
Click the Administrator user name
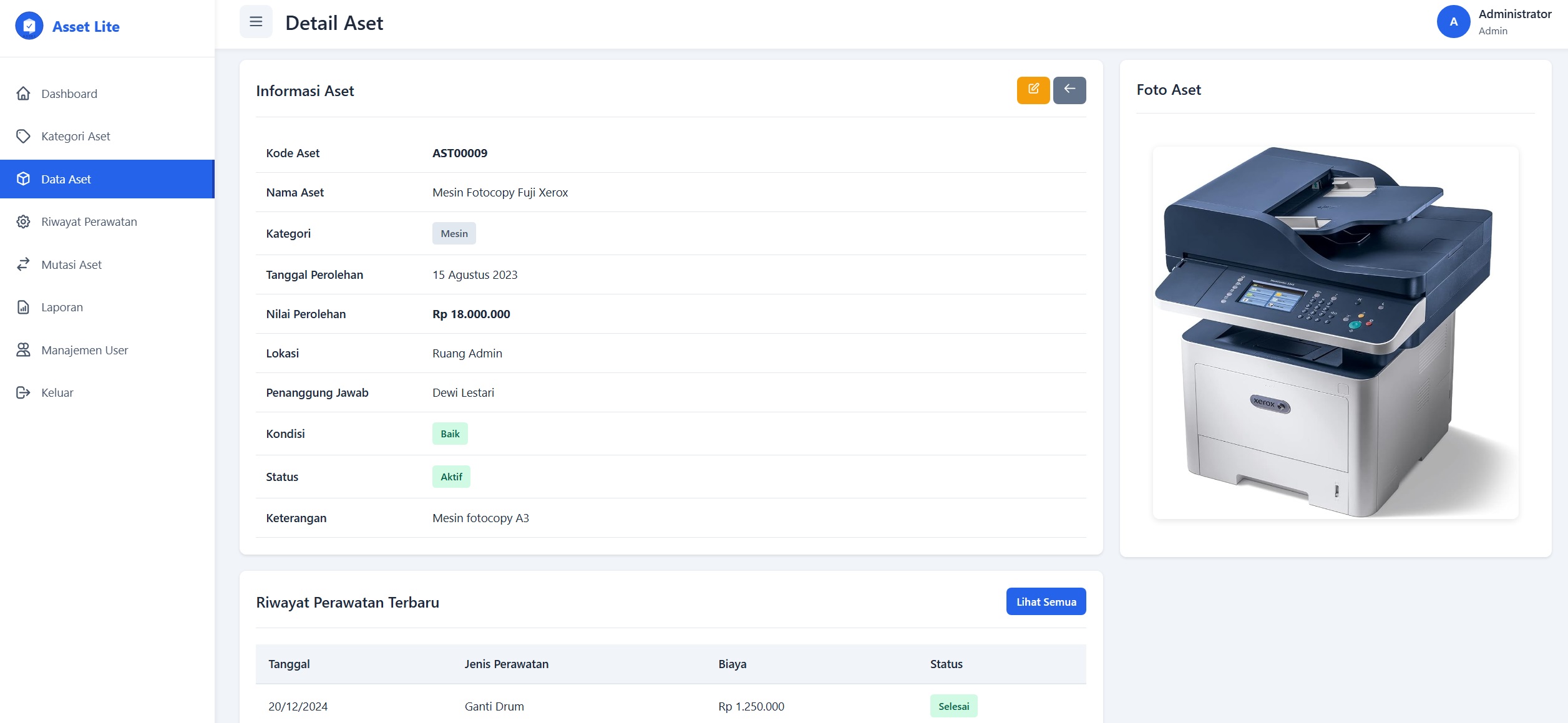pos(1514,14)
